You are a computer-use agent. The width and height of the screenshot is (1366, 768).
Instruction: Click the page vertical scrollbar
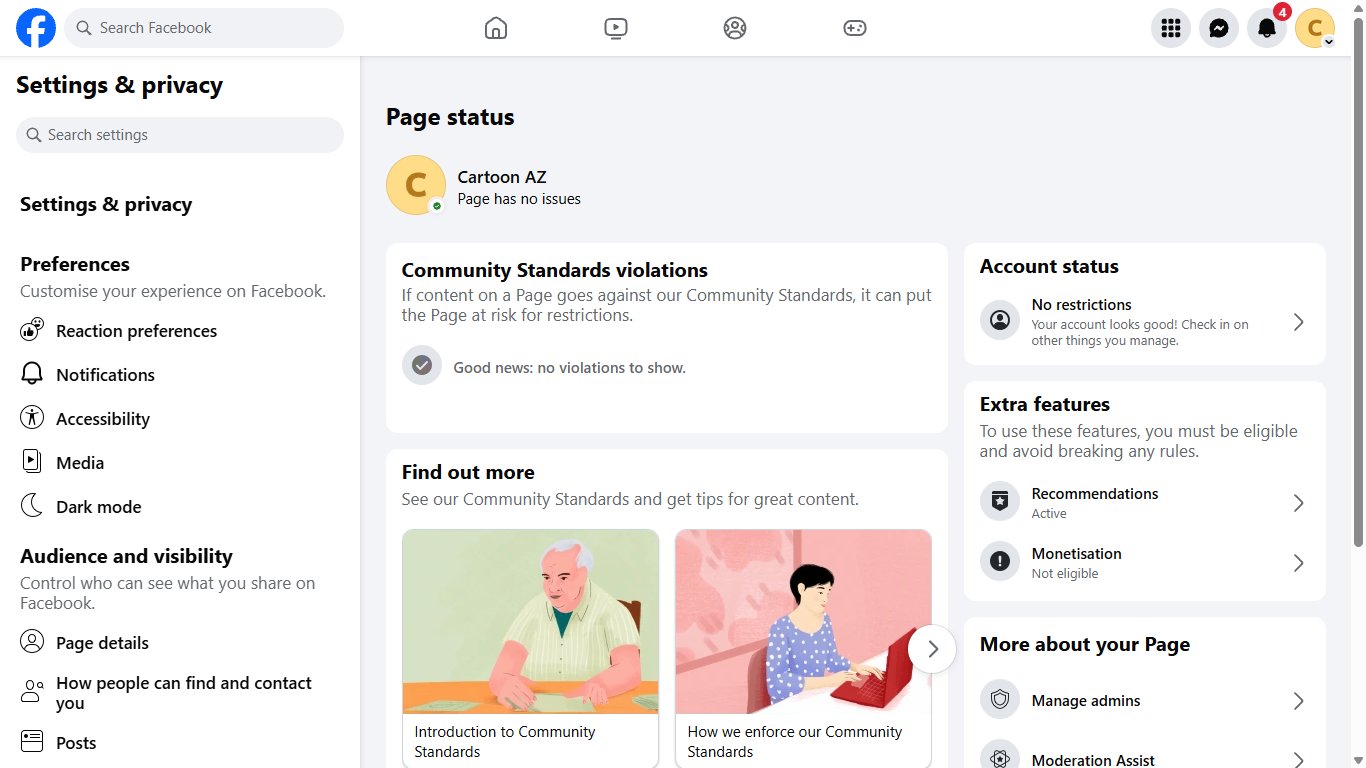[1358, 300]
